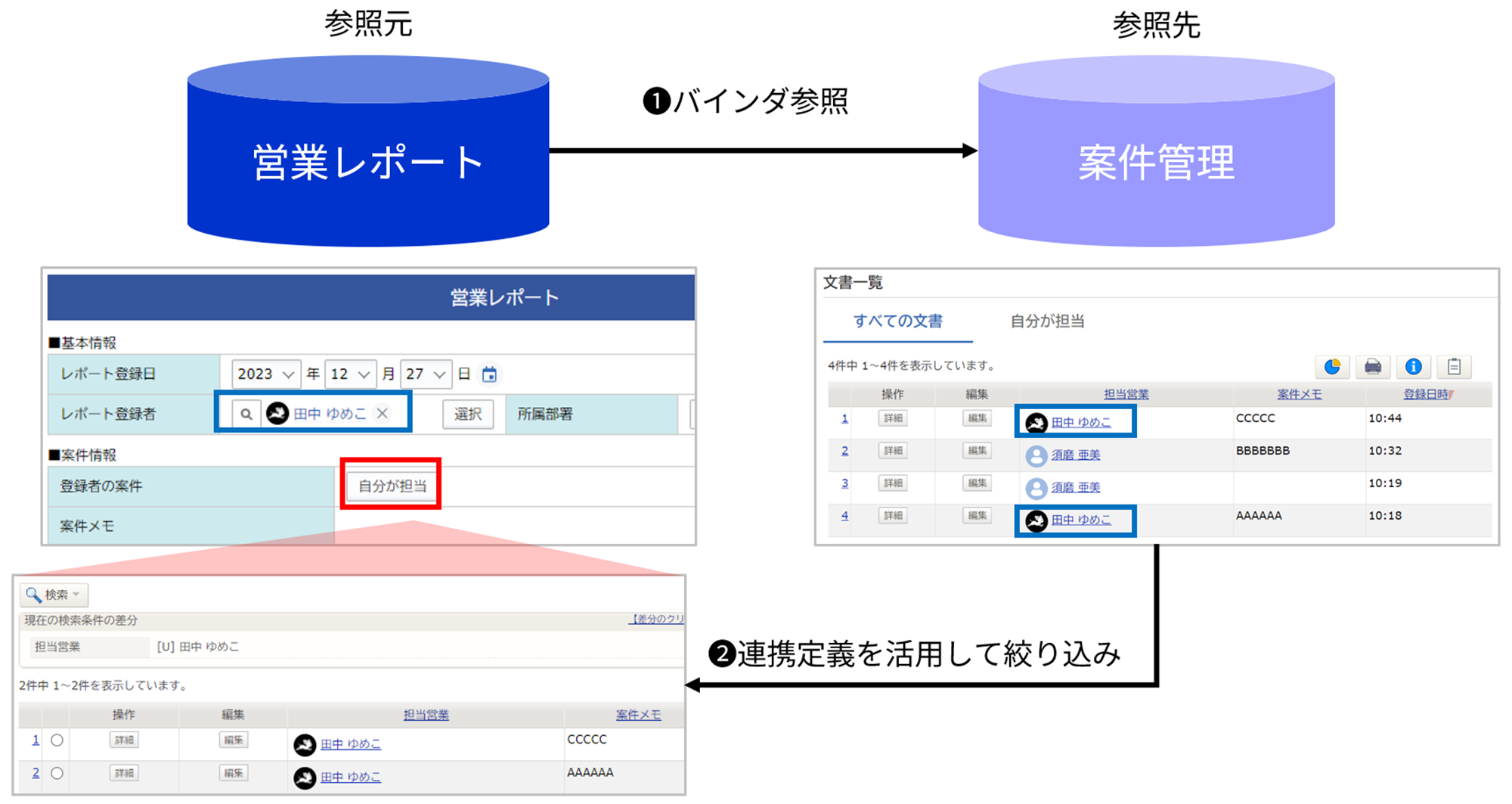This screenshot has width=1512, height=804.
Task: Switch to 自分が担当 tab in 文書一覧
Action: (x=1047, y=321)
